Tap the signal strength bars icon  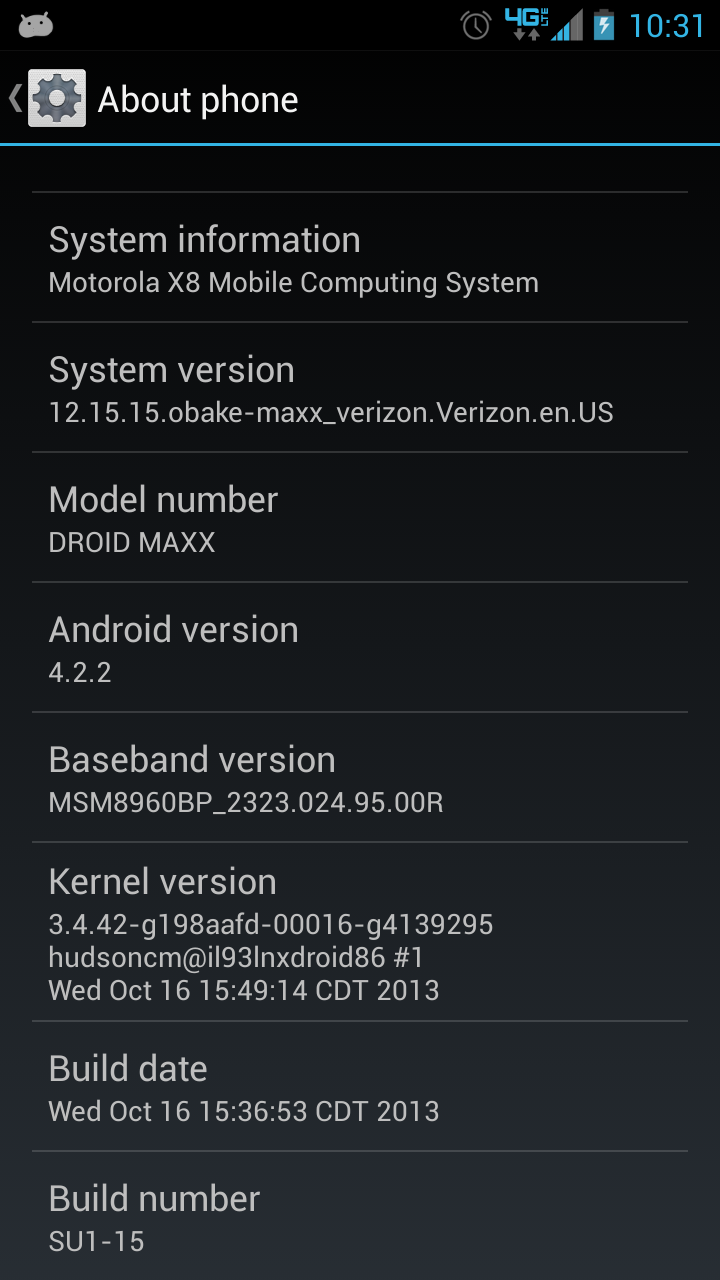pos(567,25)
